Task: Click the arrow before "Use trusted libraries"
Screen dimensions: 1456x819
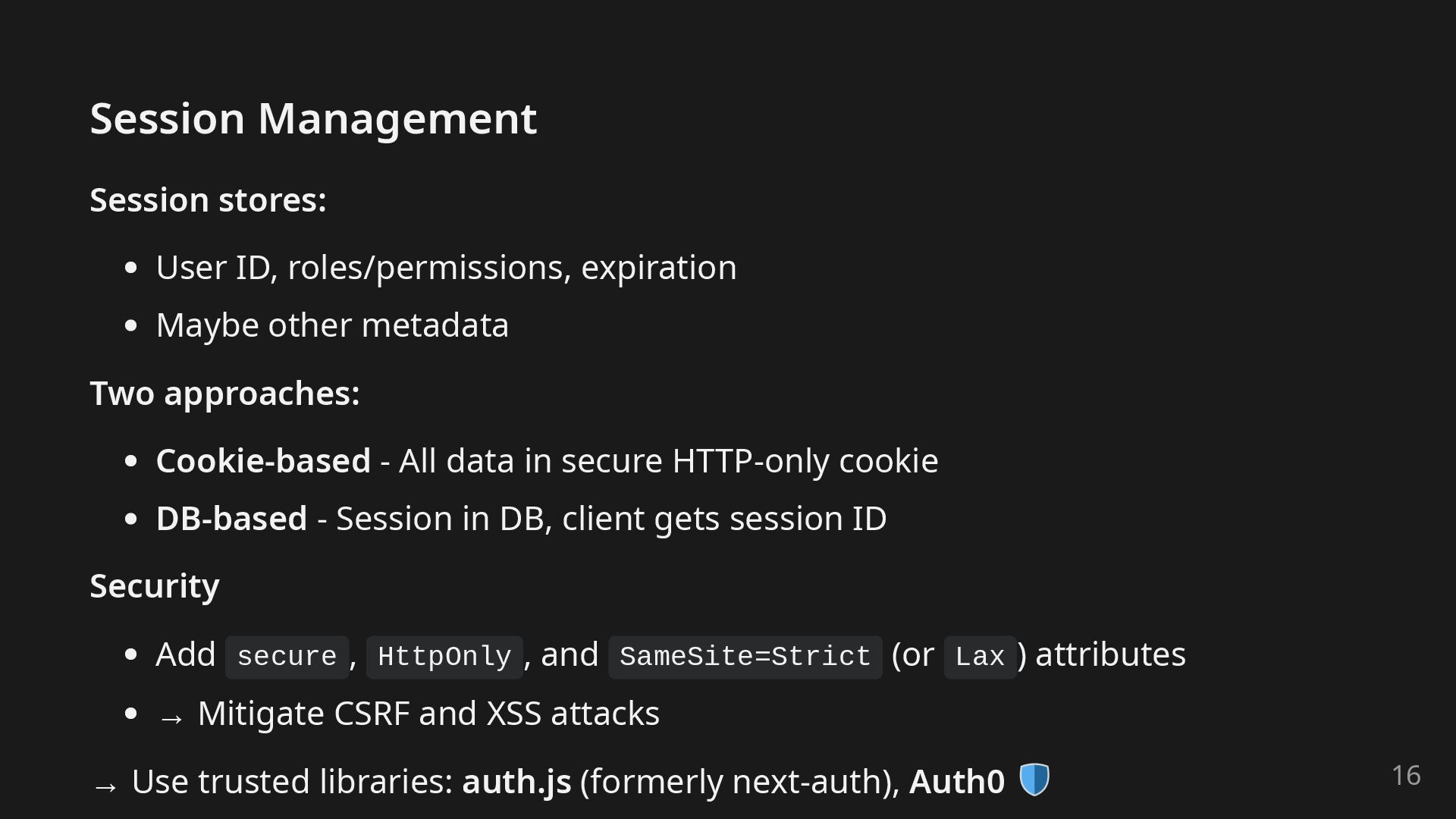Action: [105, 786]
